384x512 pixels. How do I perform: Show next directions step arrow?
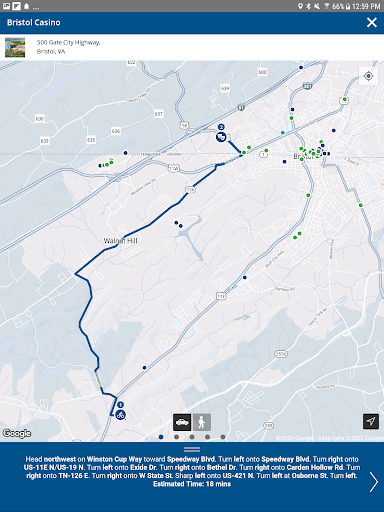tap(374, 482)
